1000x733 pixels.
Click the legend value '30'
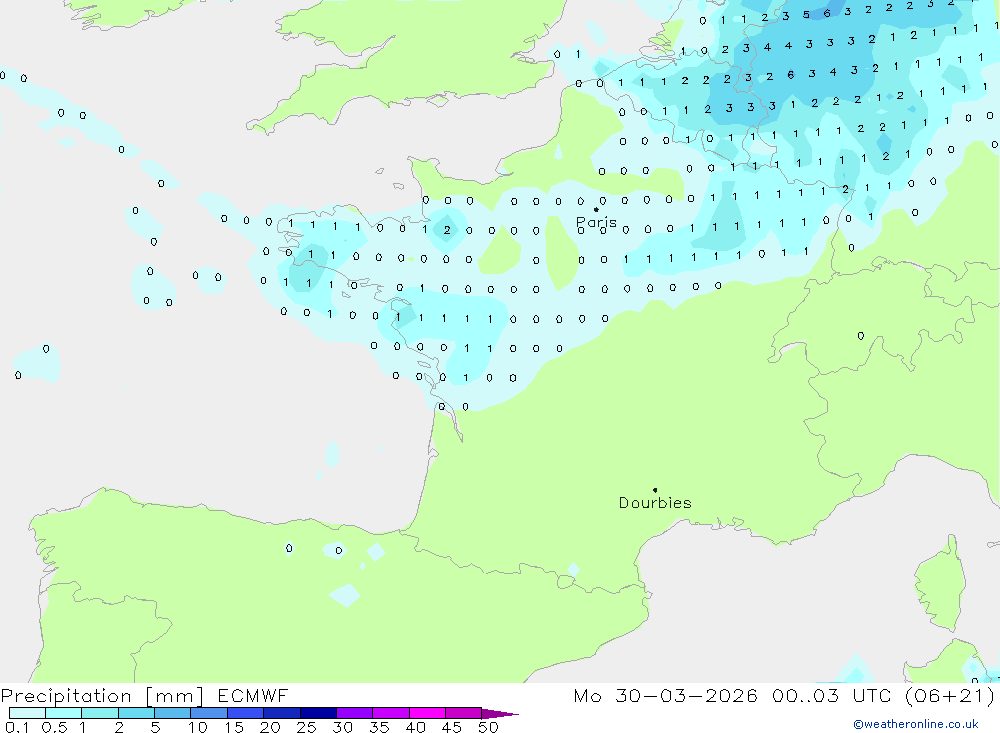(x=343, y=727)
